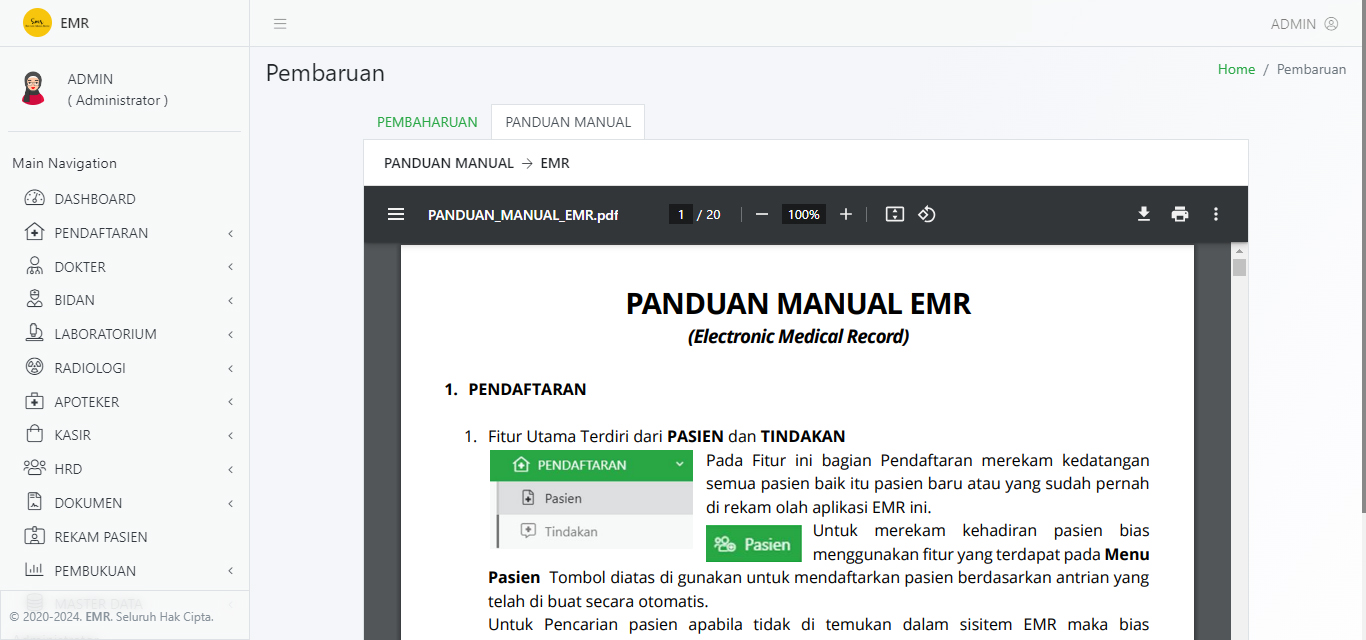Click the KASIR shopping bag icon
The width and height of the screenshot is (1366, 640).
35,434
